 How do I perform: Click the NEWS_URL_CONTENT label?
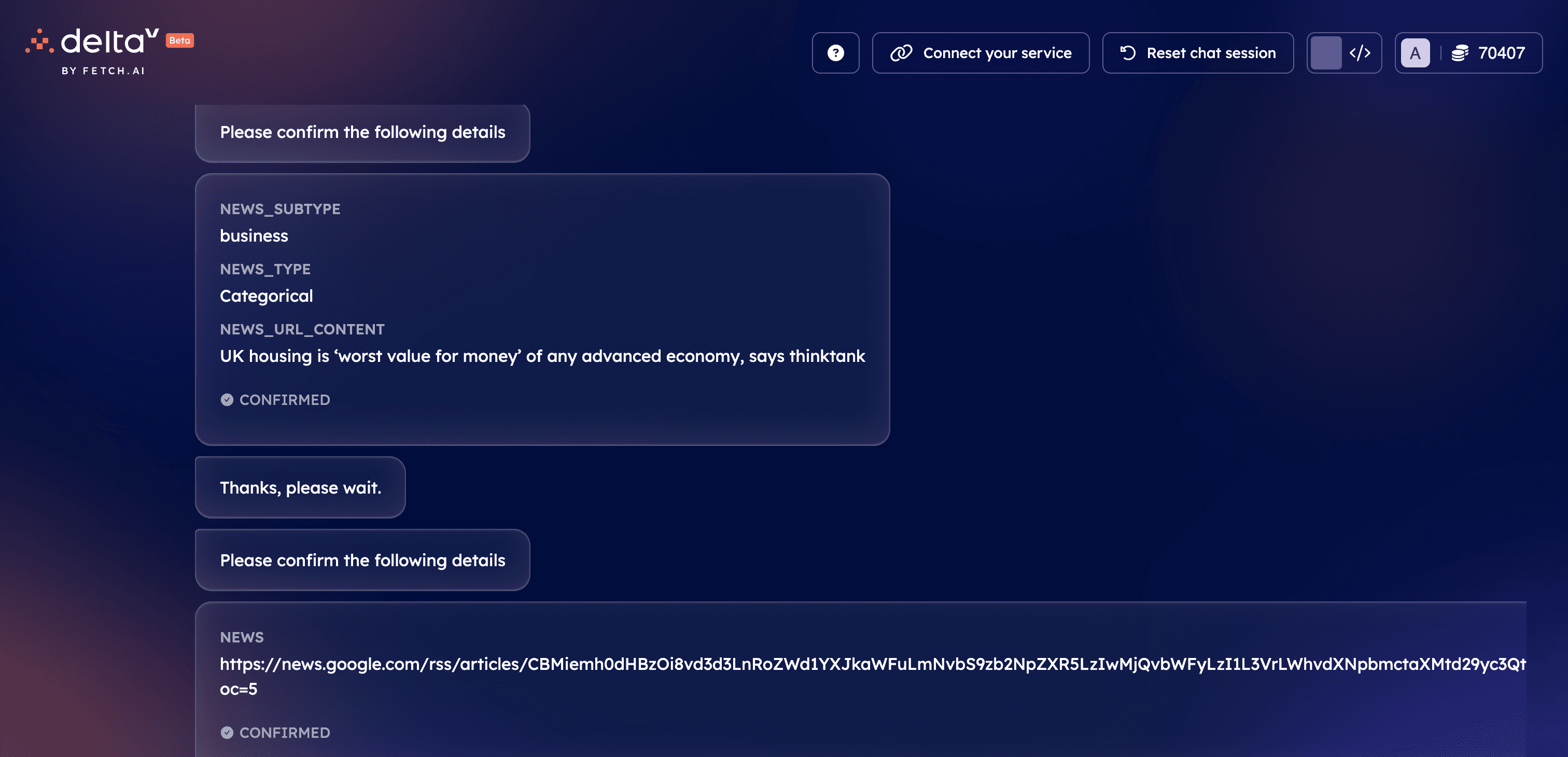(302, 329)
